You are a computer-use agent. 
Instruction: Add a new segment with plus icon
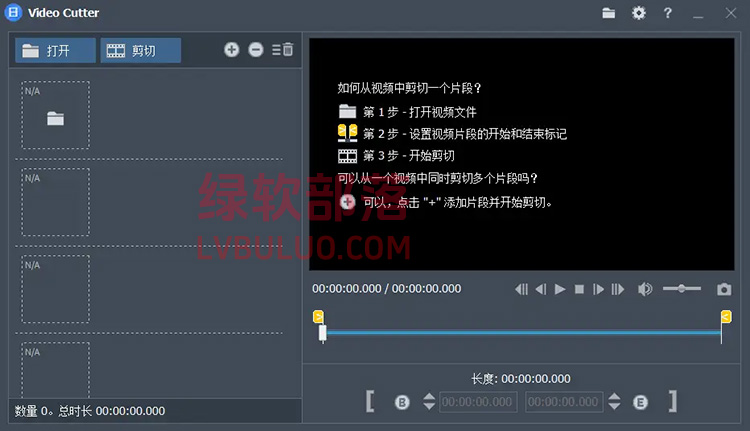232,49
